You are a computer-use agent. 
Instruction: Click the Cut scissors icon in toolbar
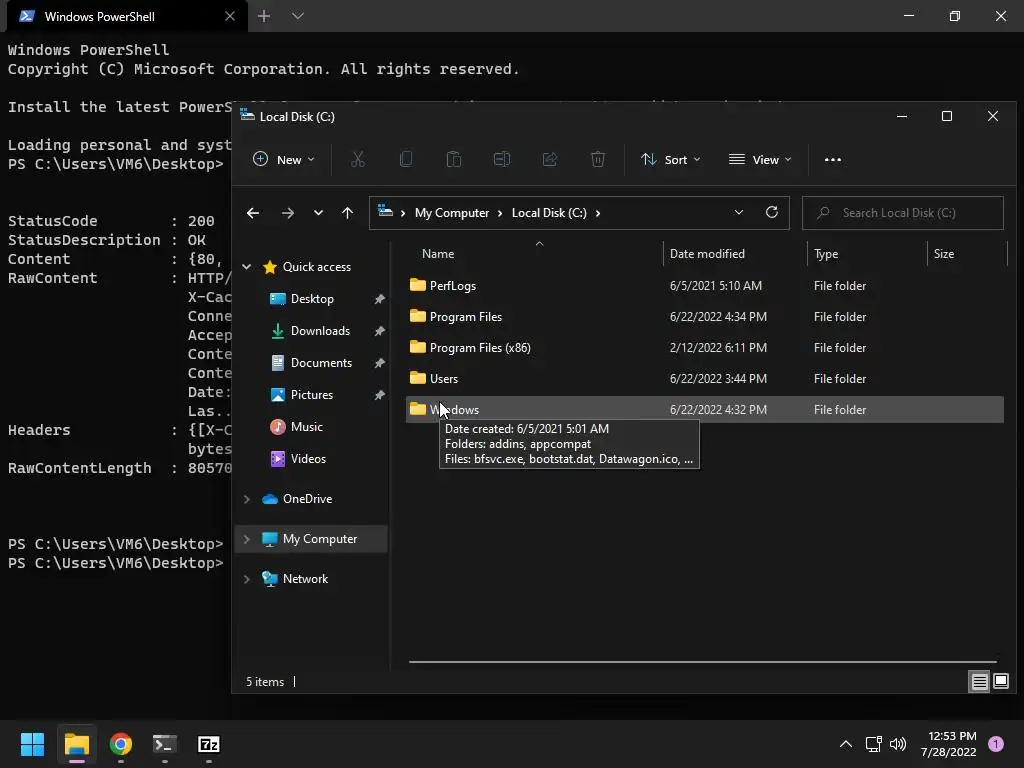[x=358, y=159]
